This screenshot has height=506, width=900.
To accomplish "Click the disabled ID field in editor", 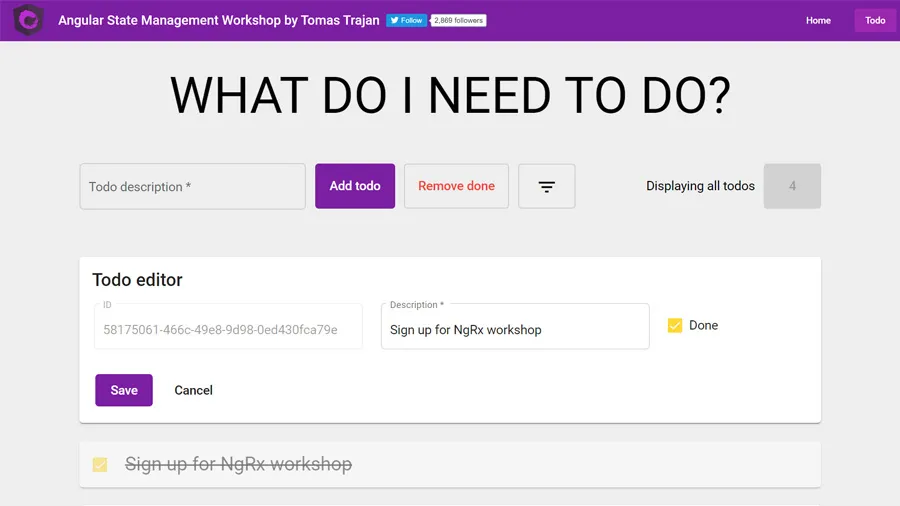I will pos(228,326).
